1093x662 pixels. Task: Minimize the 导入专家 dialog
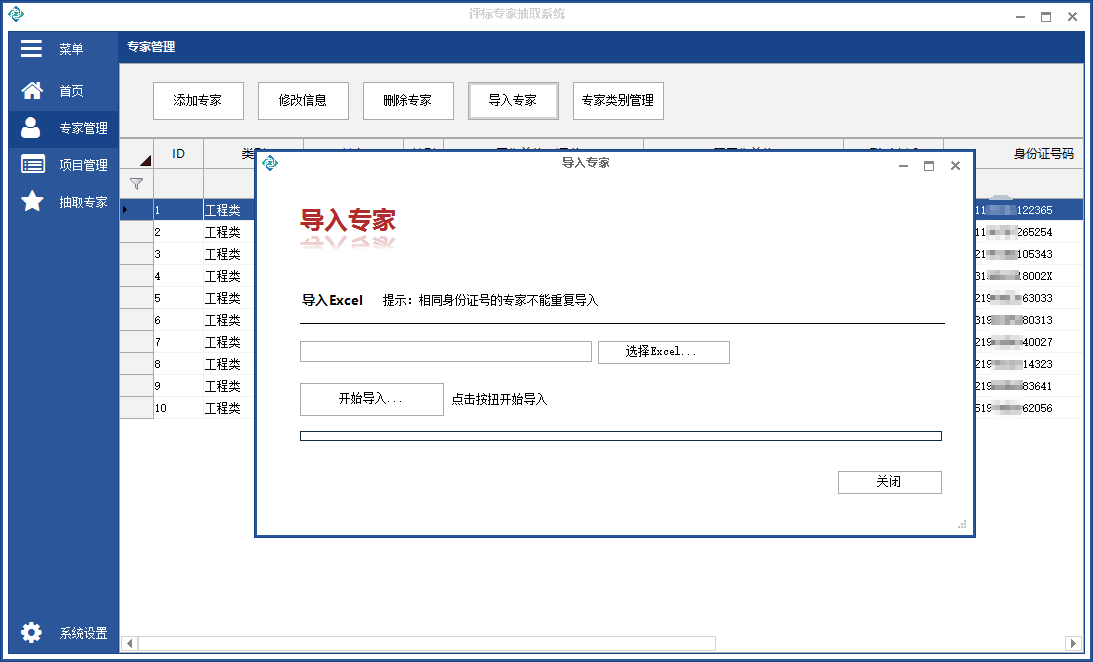(903, 165)
